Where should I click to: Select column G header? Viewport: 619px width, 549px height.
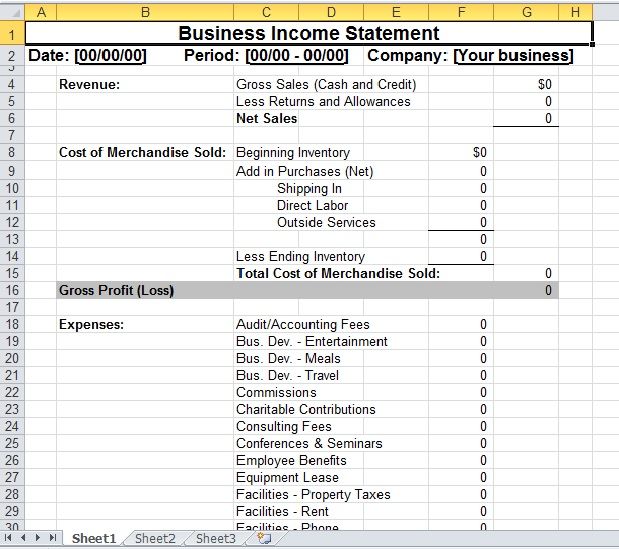526,12
